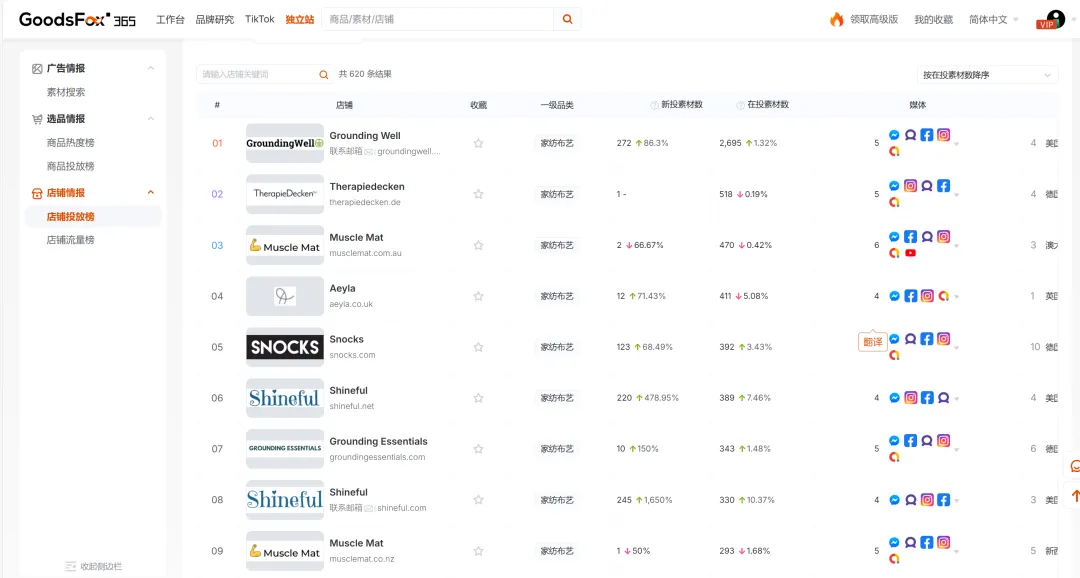Toggle favorite star for Aeyla
The width and height of the screenshot is (1080, 578).
(x=478, y=296)
